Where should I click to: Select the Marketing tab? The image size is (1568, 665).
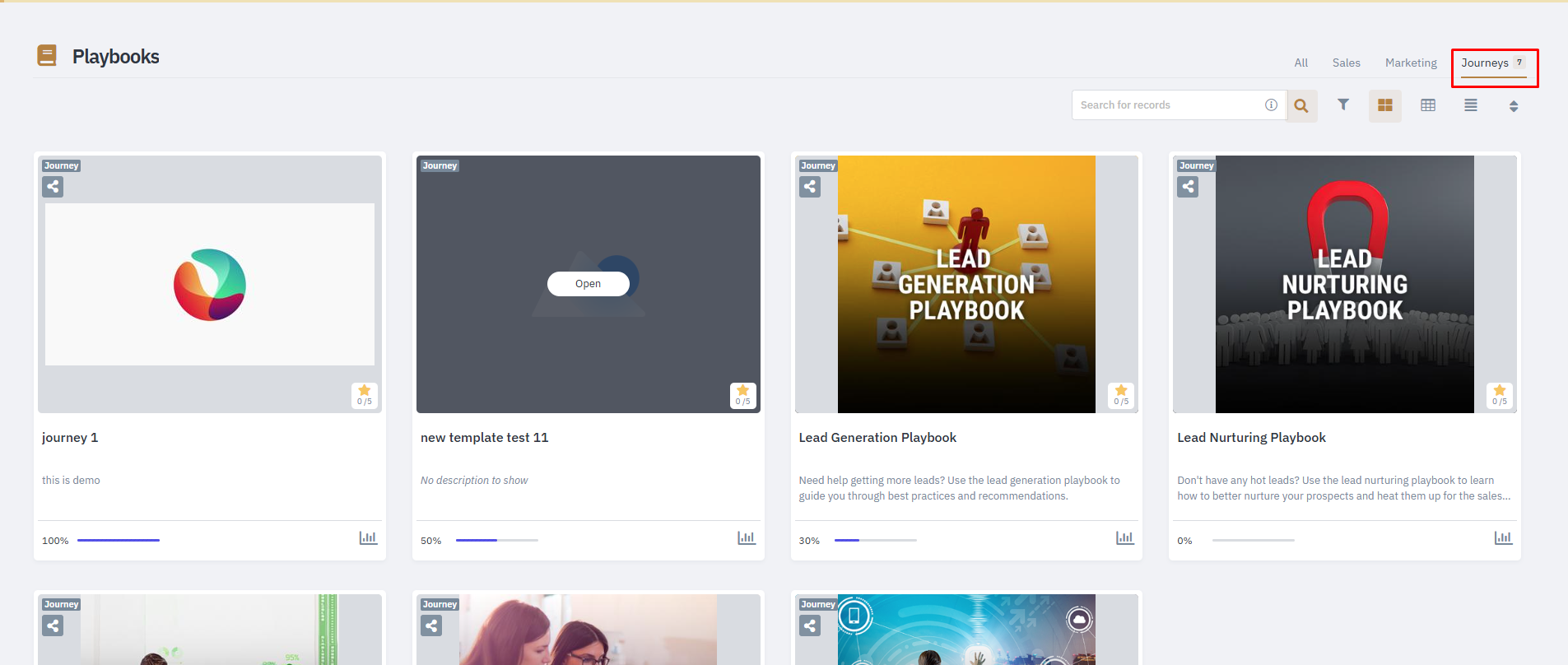tap(1411, 63)
